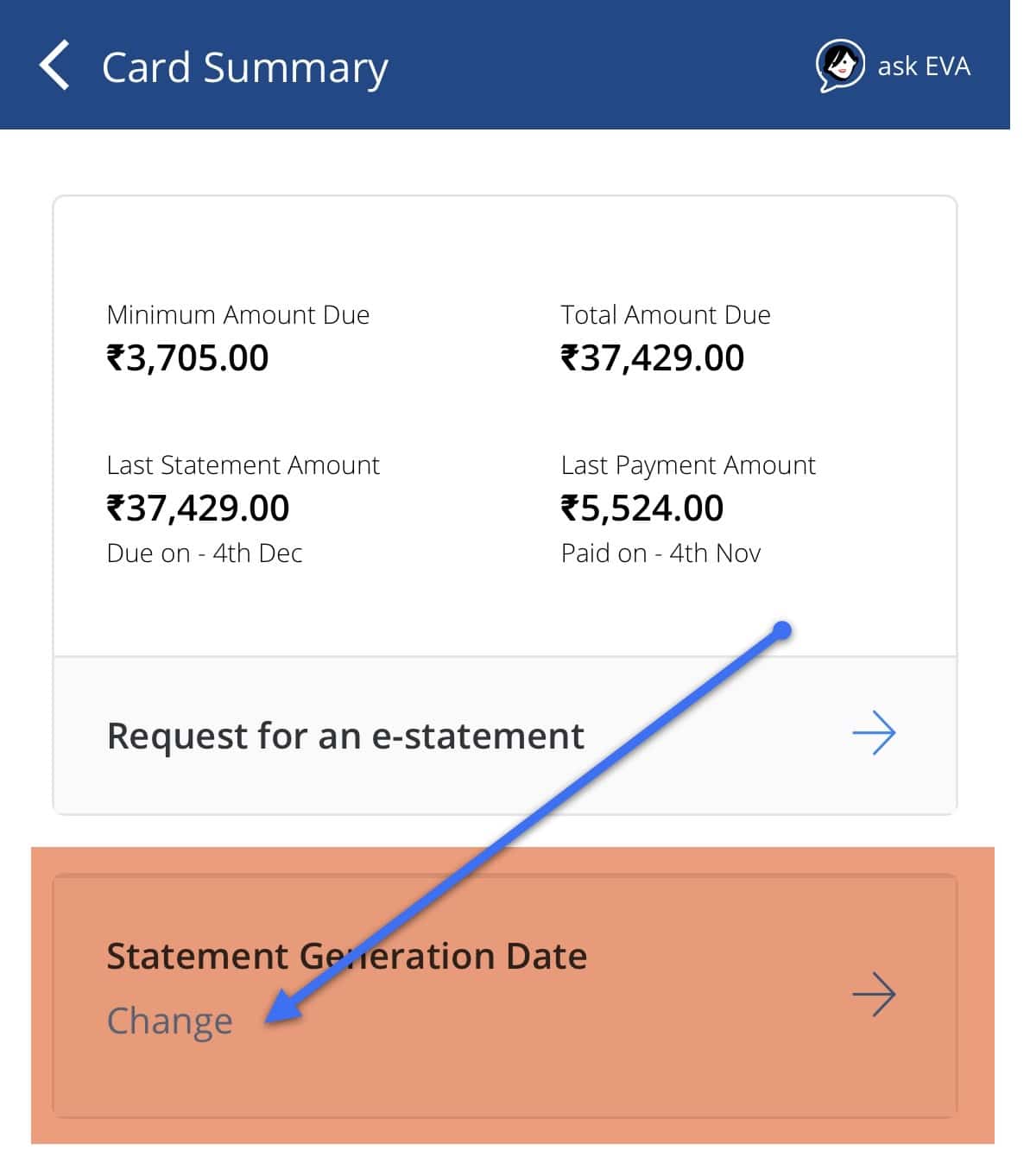Screen dimensions: 1030x1176
Task: Tap the Minimum Amount Due label
Action: tap(237, 314)
